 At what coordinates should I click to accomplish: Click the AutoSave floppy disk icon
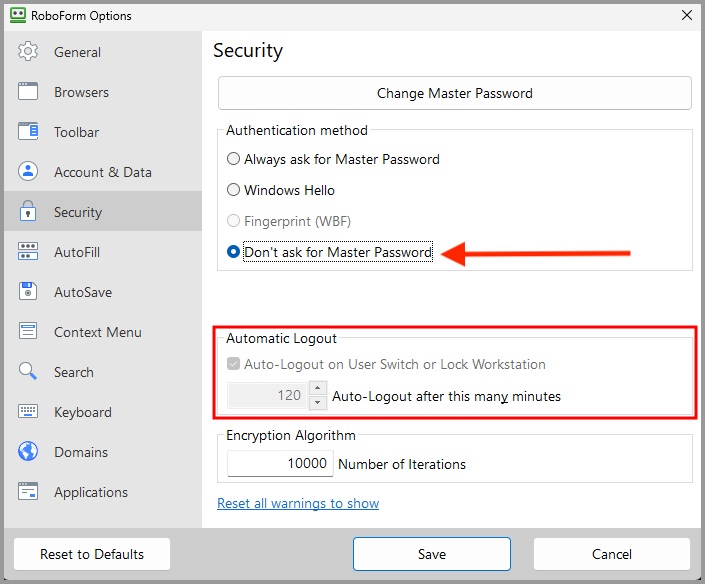[x=28, y=291]
